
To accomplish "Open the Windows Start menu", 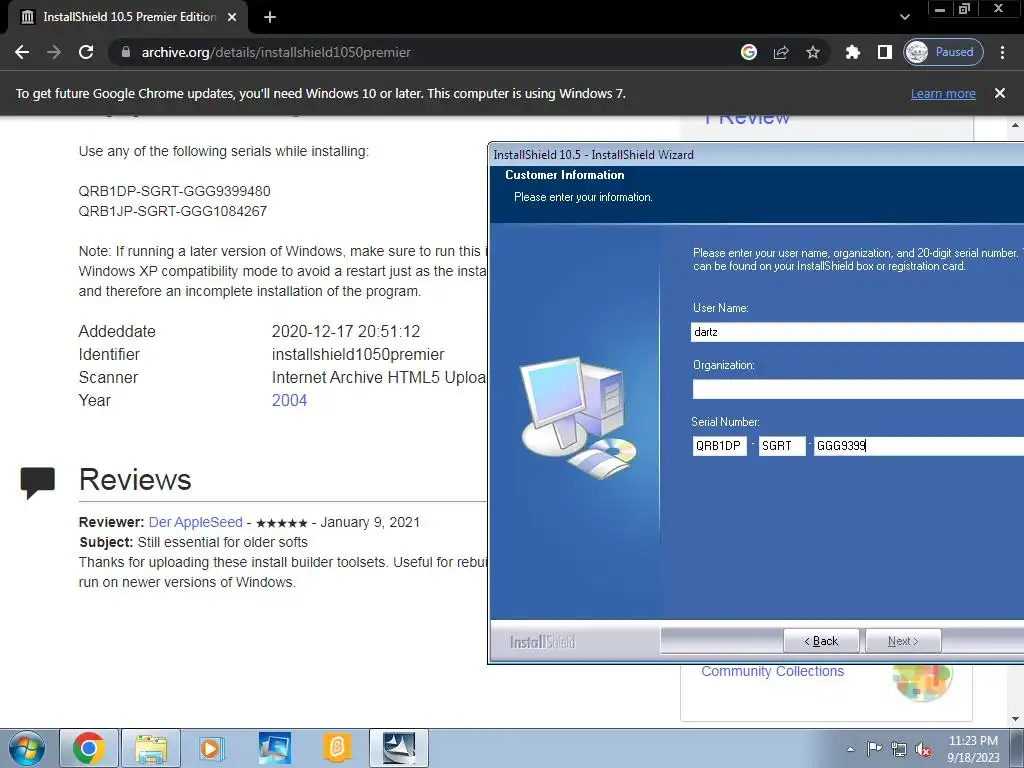I will click(x=27, y=748).
